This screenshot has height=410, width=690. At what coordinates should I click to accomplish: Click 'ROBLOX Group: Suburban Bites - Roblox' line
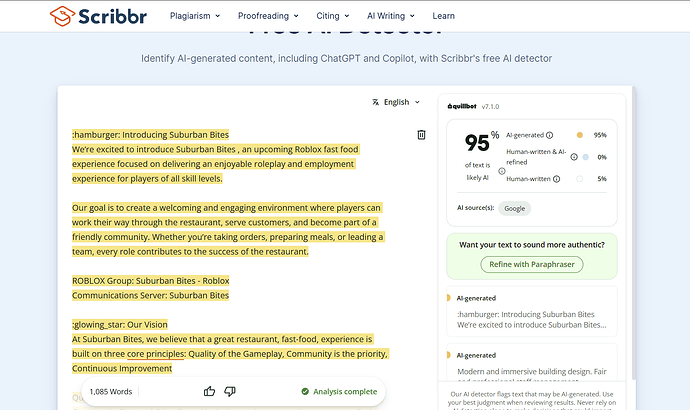(x=150, y=281)
